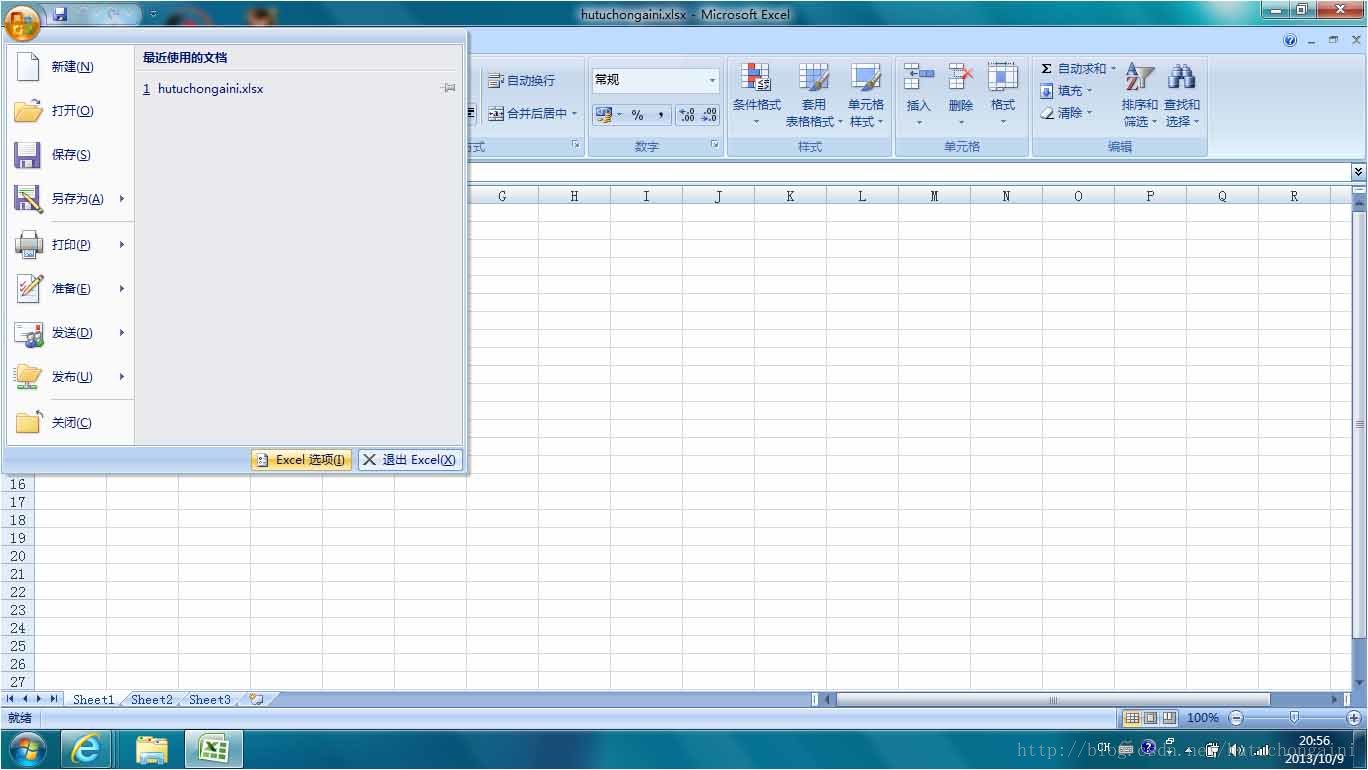Click the Insert cells (插入) icon
1368x770 pixels.
coord(918,77)
